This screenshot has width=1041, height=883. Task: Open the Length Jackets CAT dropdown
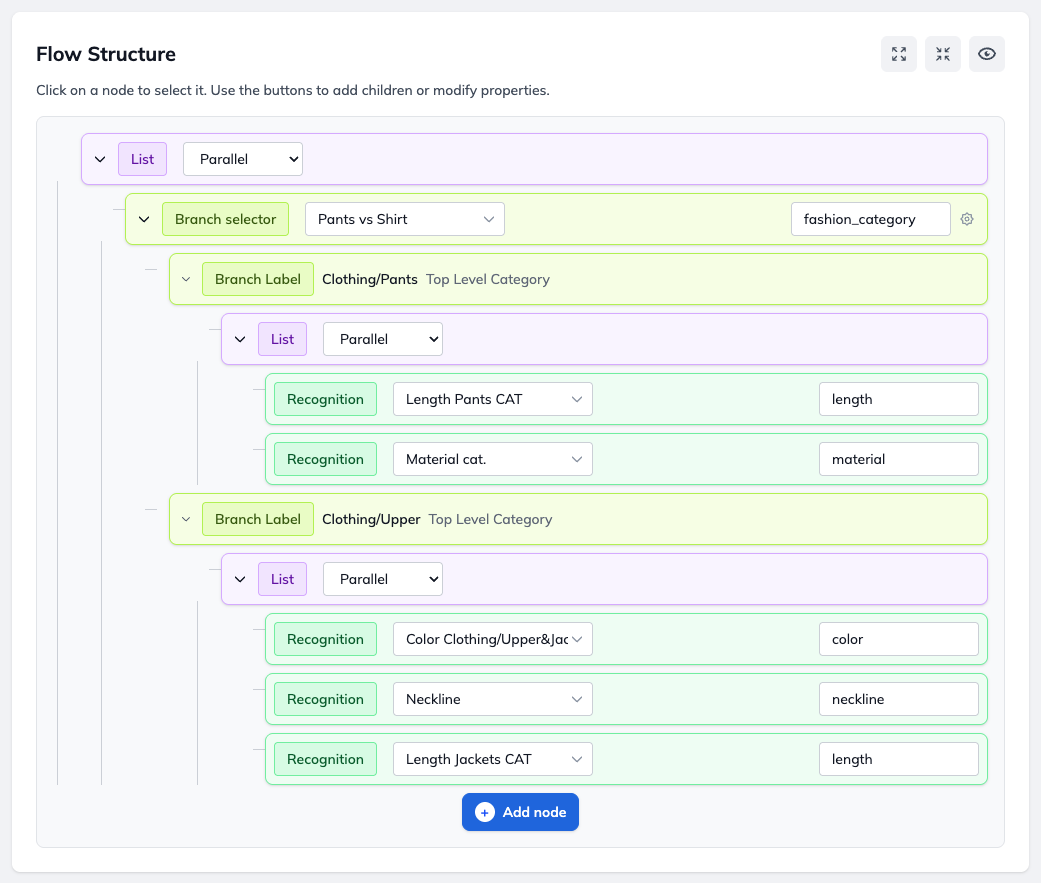click(x=492, y=759)
